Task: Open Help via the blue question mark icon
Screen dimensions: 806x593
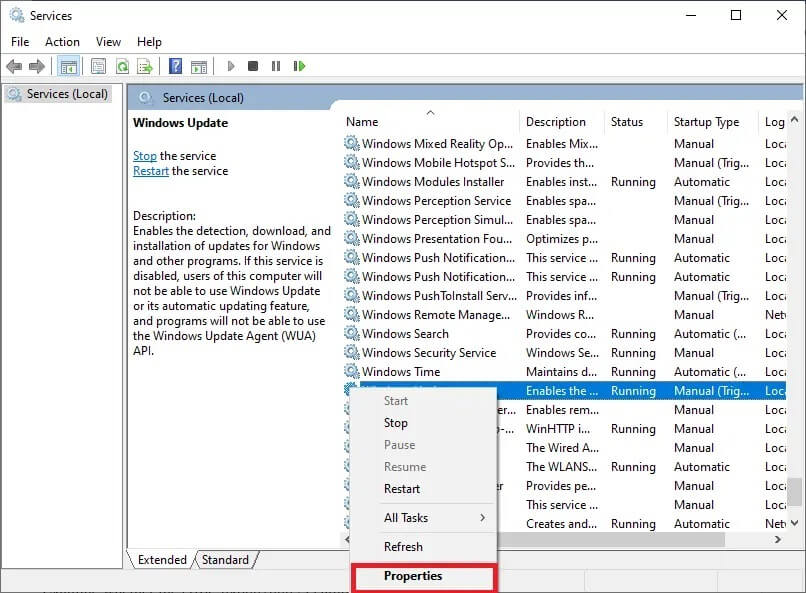Action: (x=175, y=66)
